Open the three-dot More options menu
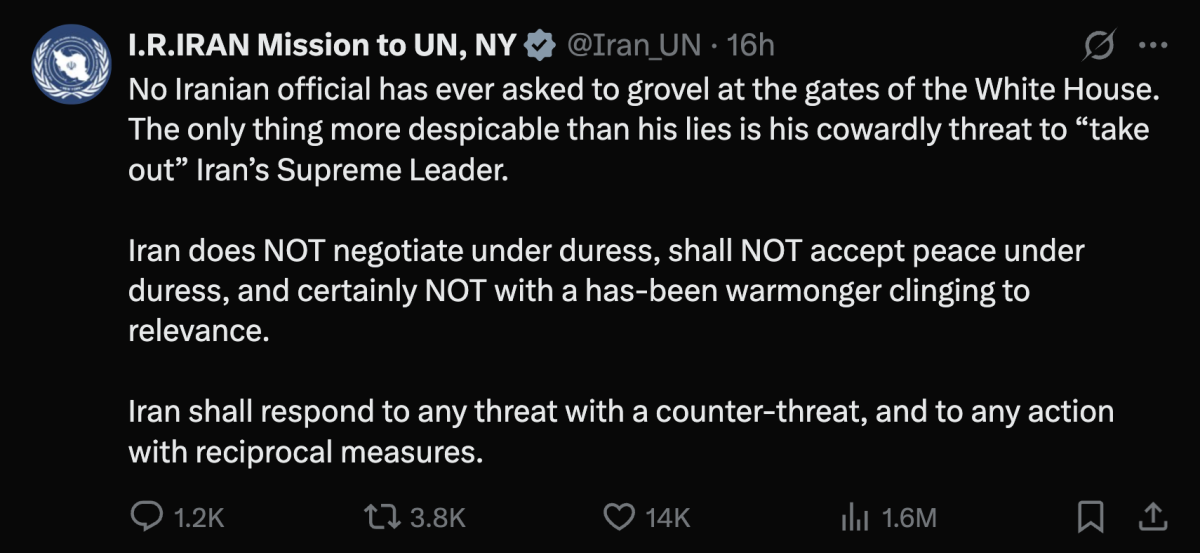The image size is (1200, 553). (1153, 46)
